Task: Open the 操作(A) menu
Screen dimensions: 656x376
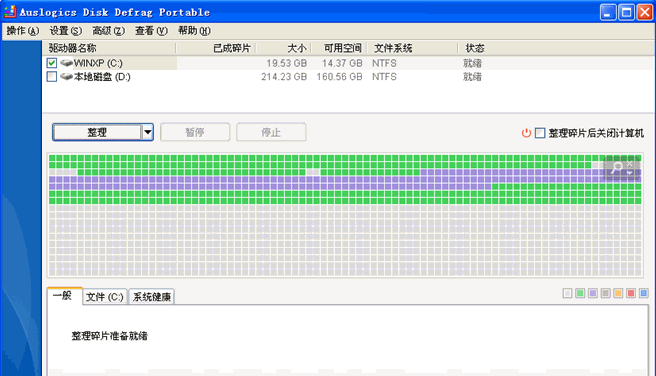Action: pyautogui.click(x=23, y=31)
